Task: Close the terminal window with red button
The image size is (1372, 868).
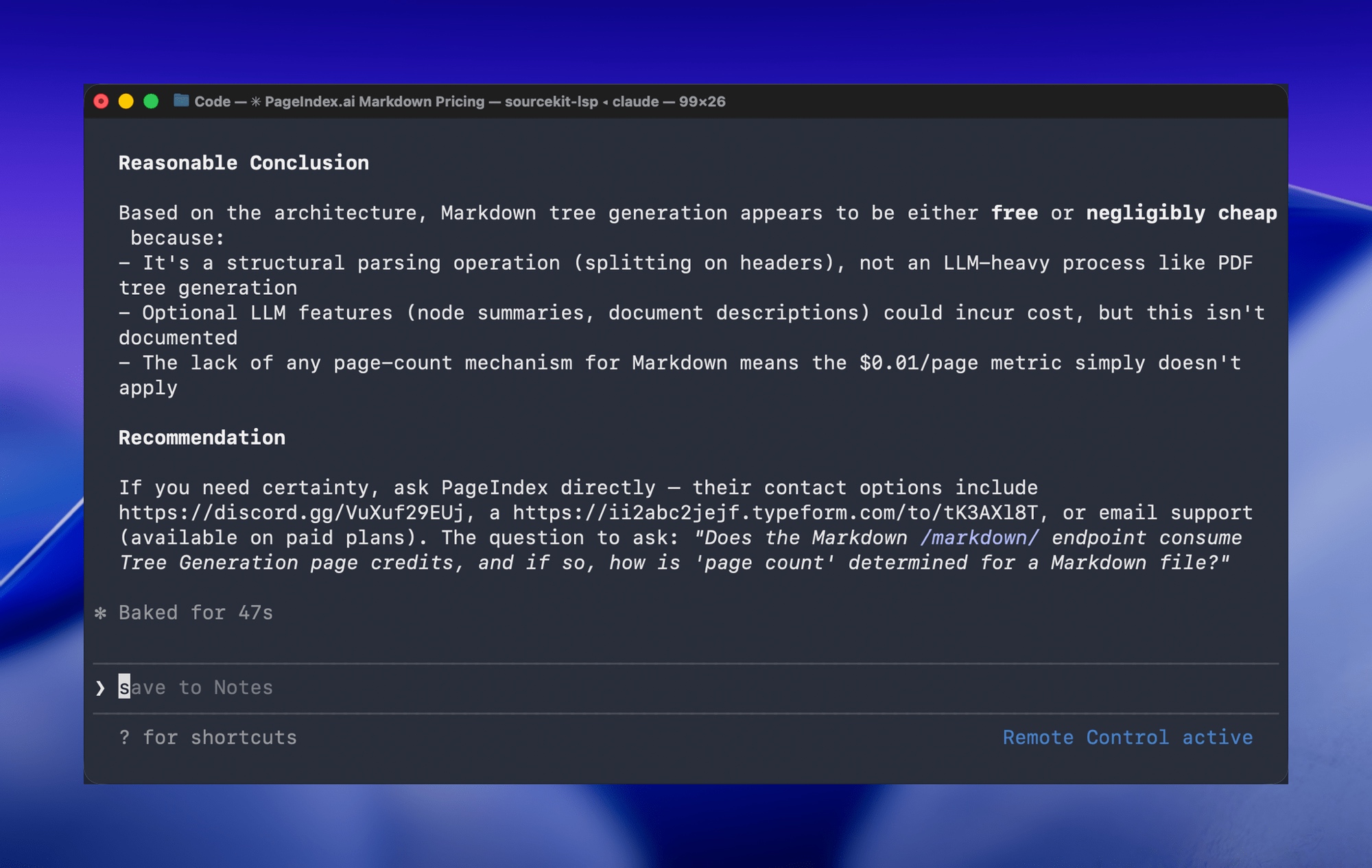Action: (x=102, y=101)
